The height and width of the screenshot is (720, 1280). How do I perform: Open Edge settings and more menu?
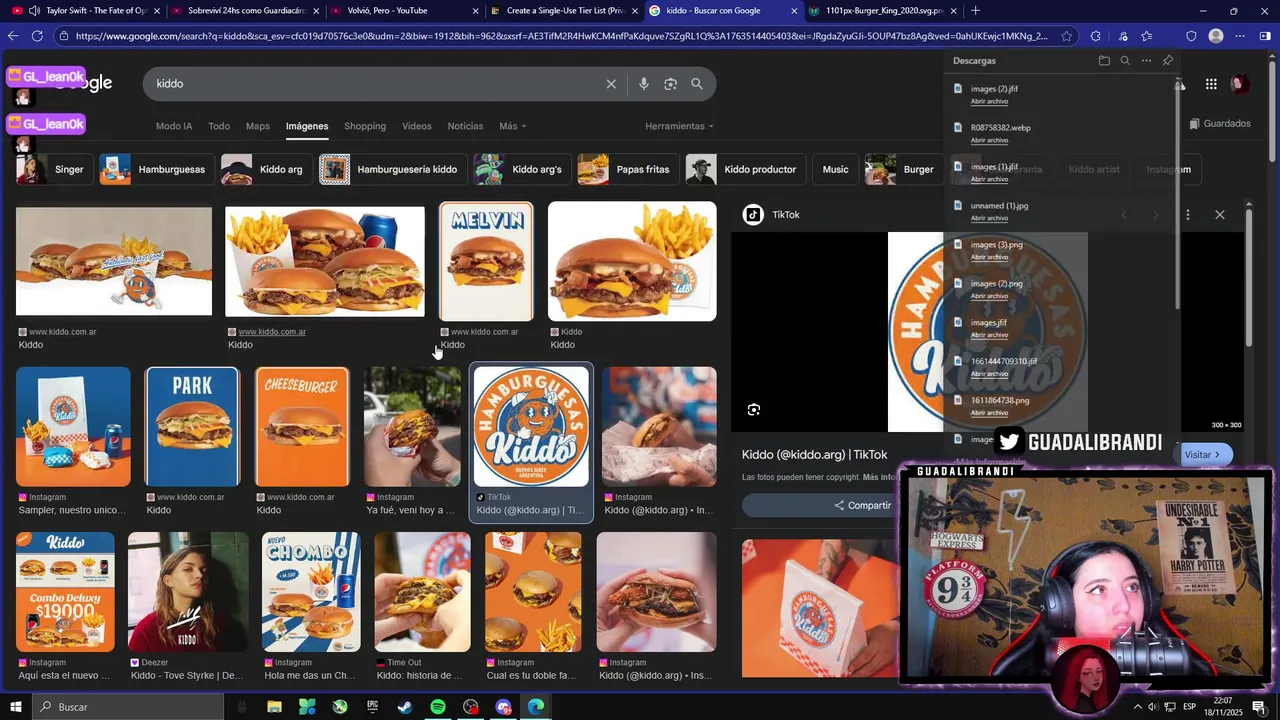tap(1240, 36)
